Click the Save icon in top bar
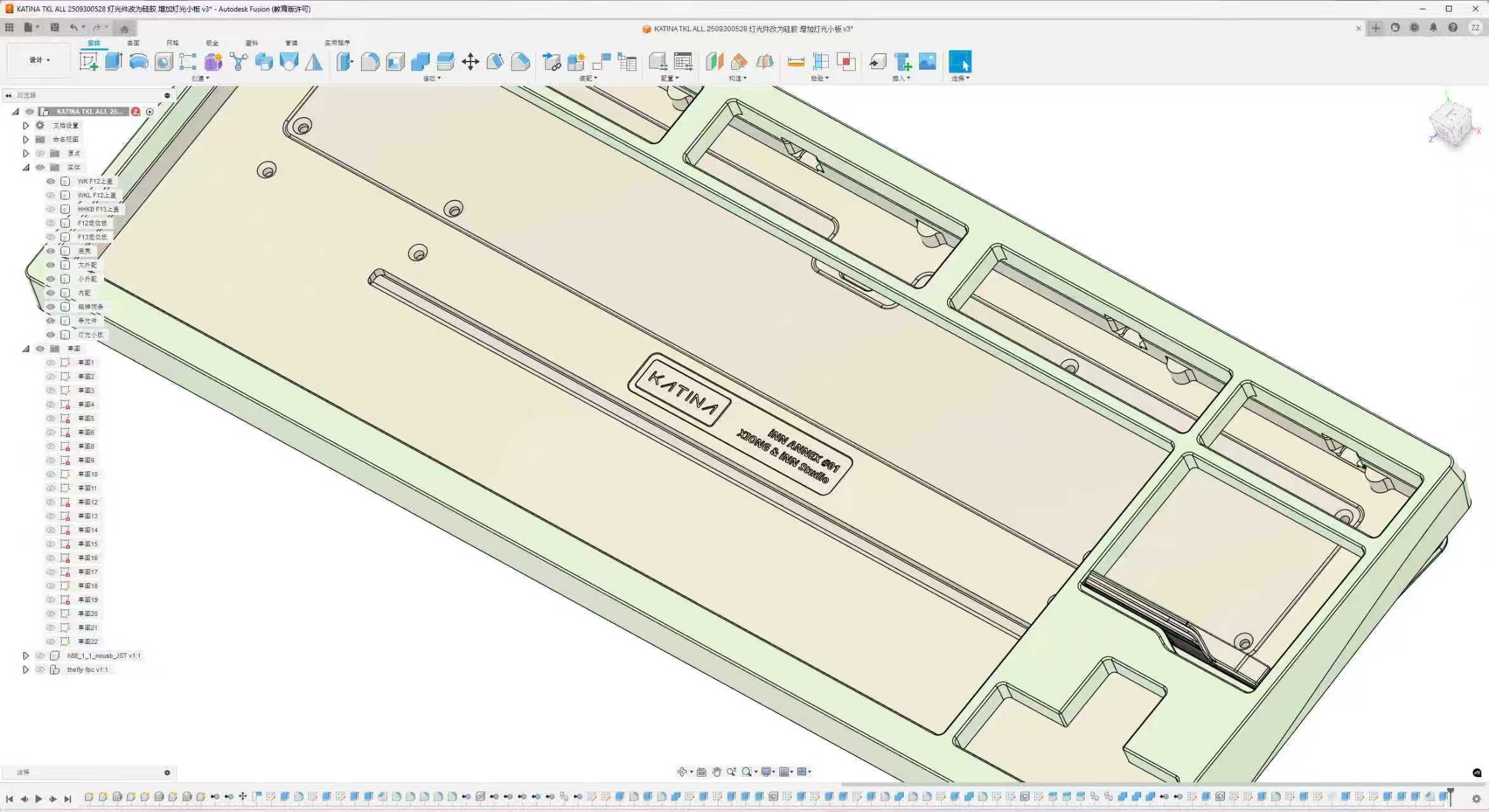The width and height of the screenshot is (1489, 812). coord(55,27)
